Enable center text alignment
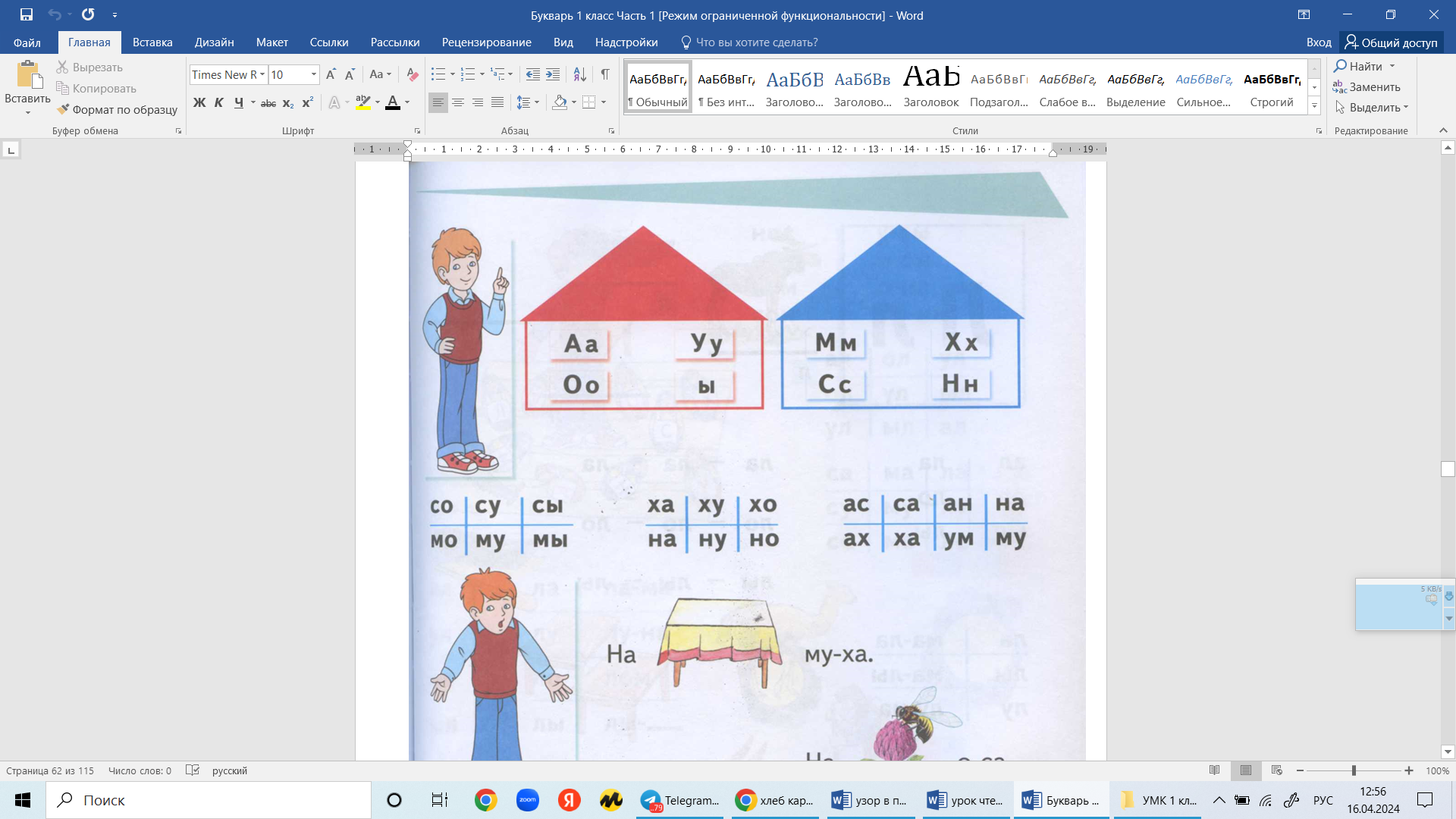 click(x=458, y=102)
